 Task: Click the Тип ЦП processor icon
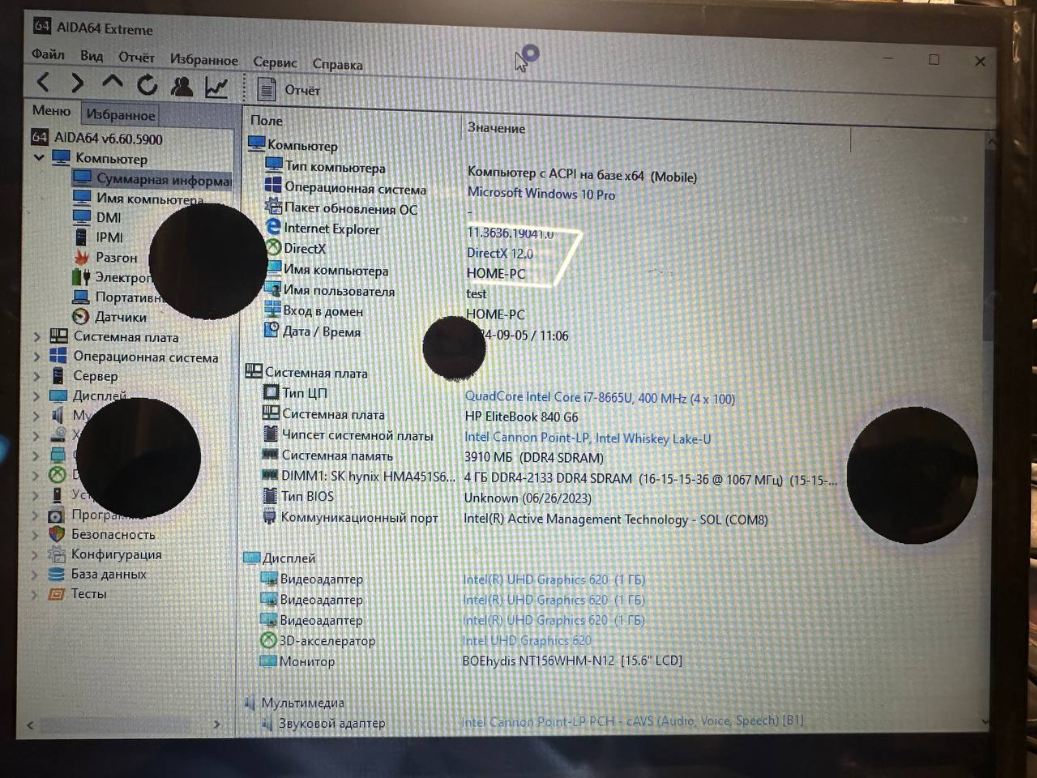271,392
